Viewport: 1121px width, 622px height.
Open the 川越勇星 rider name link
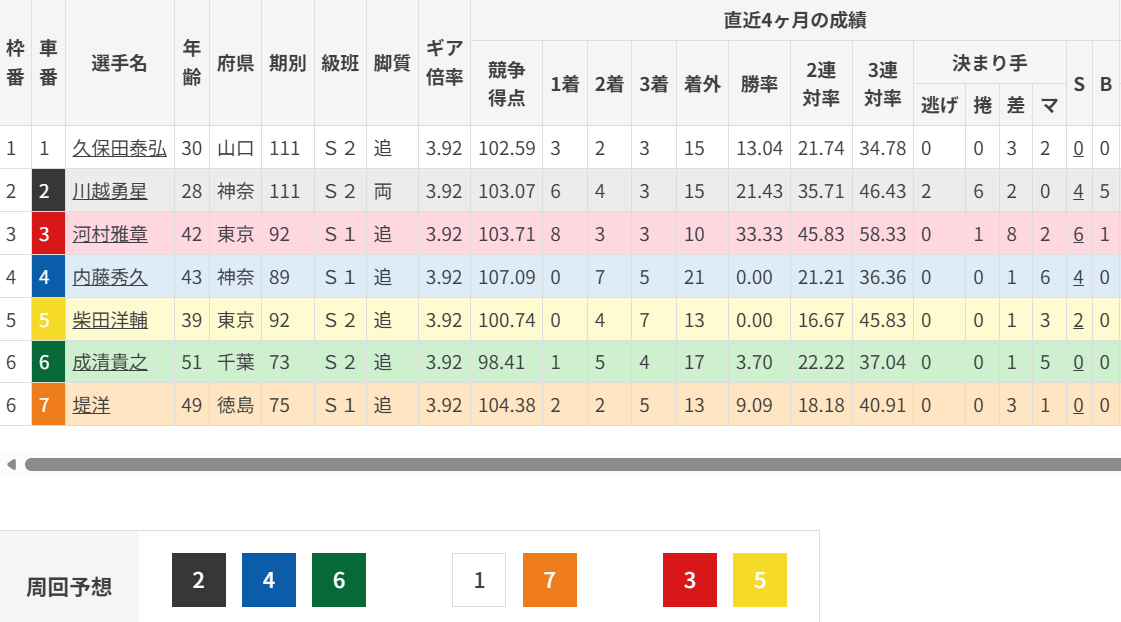(110, 191)
